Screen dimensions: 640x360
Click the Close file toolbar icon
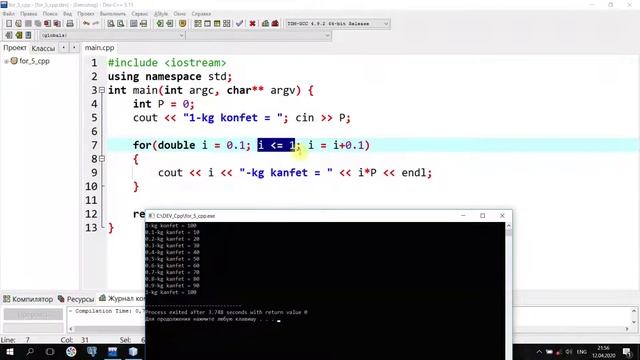tap(47, 24)
